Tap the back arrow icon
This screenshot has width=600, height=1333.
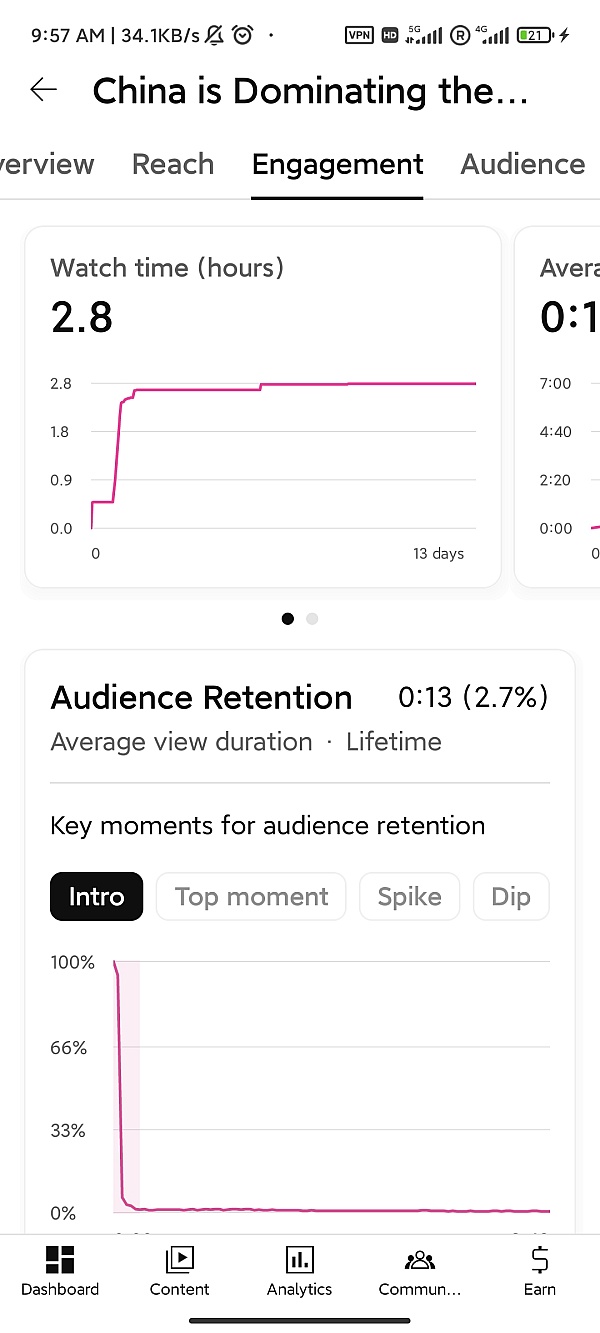pos(44,90)
